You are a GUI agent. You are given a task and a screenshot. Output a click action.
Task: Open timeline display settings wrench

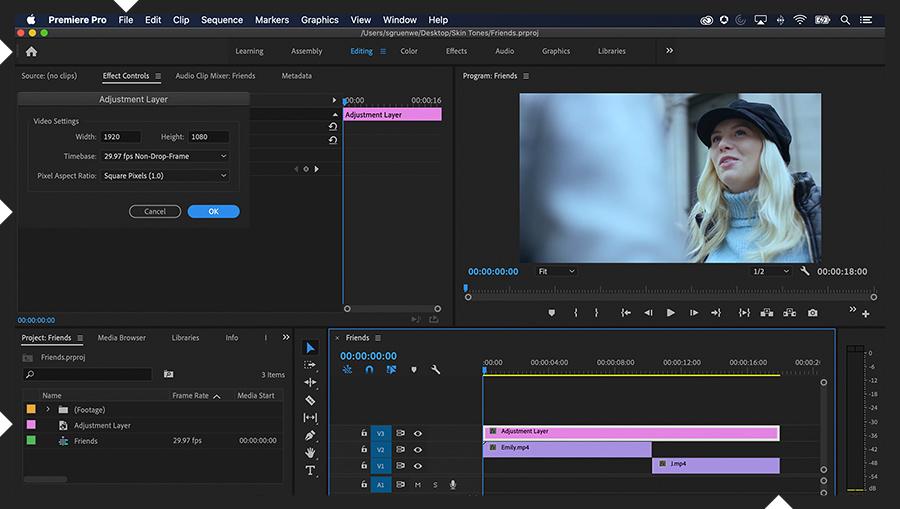tap(436, 369)
